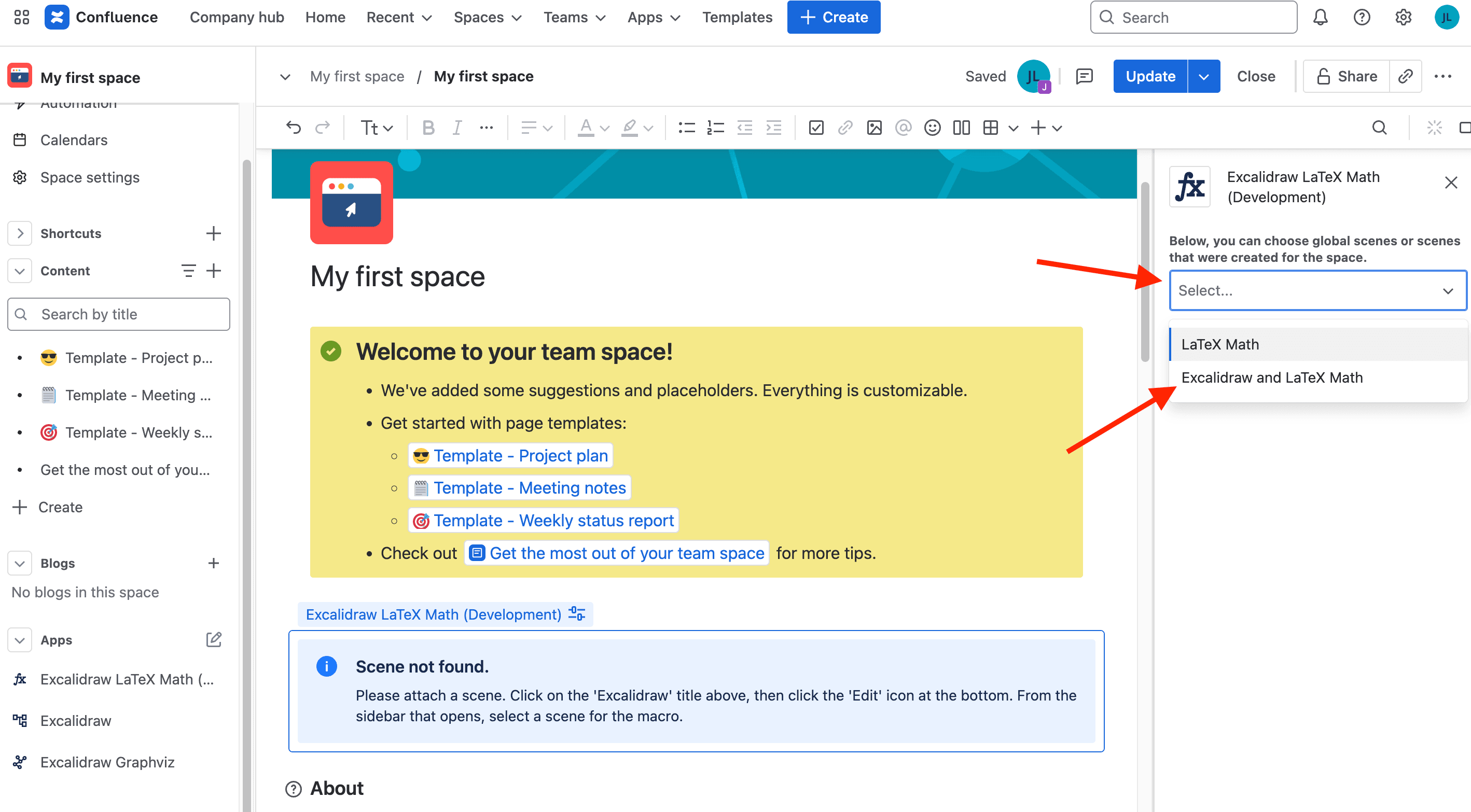Screen dimensions: 1471x812
Task: Insert an emoji
Action: tap(932, 128)
